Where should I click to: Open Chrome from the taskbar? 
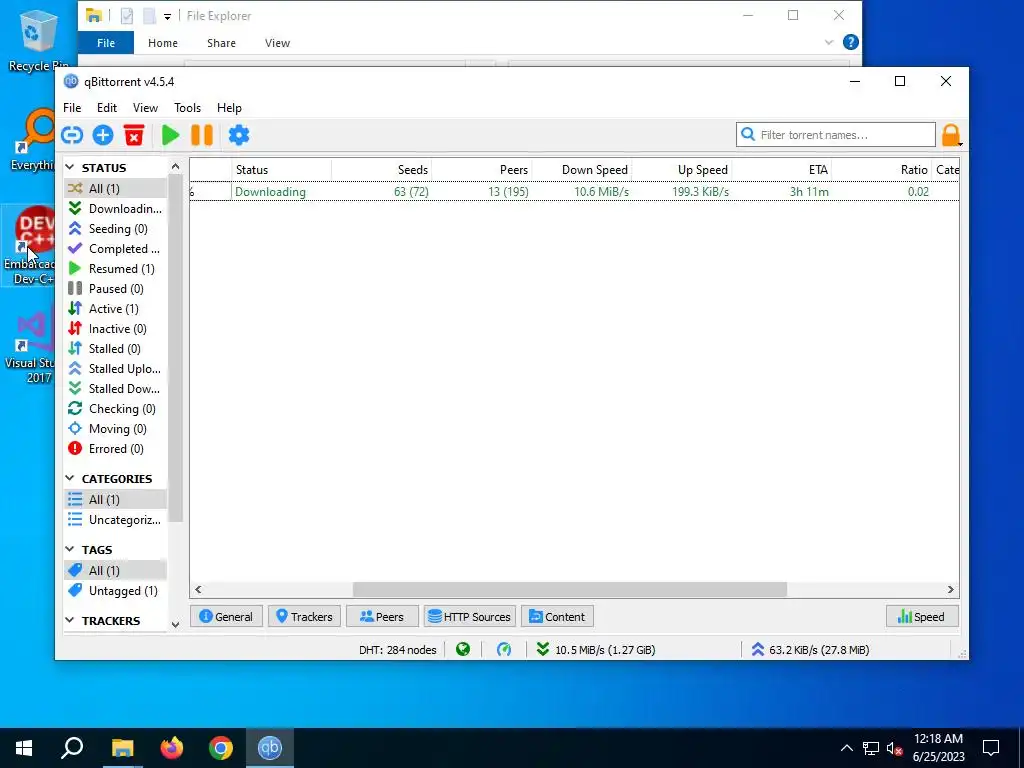[221, 748]
